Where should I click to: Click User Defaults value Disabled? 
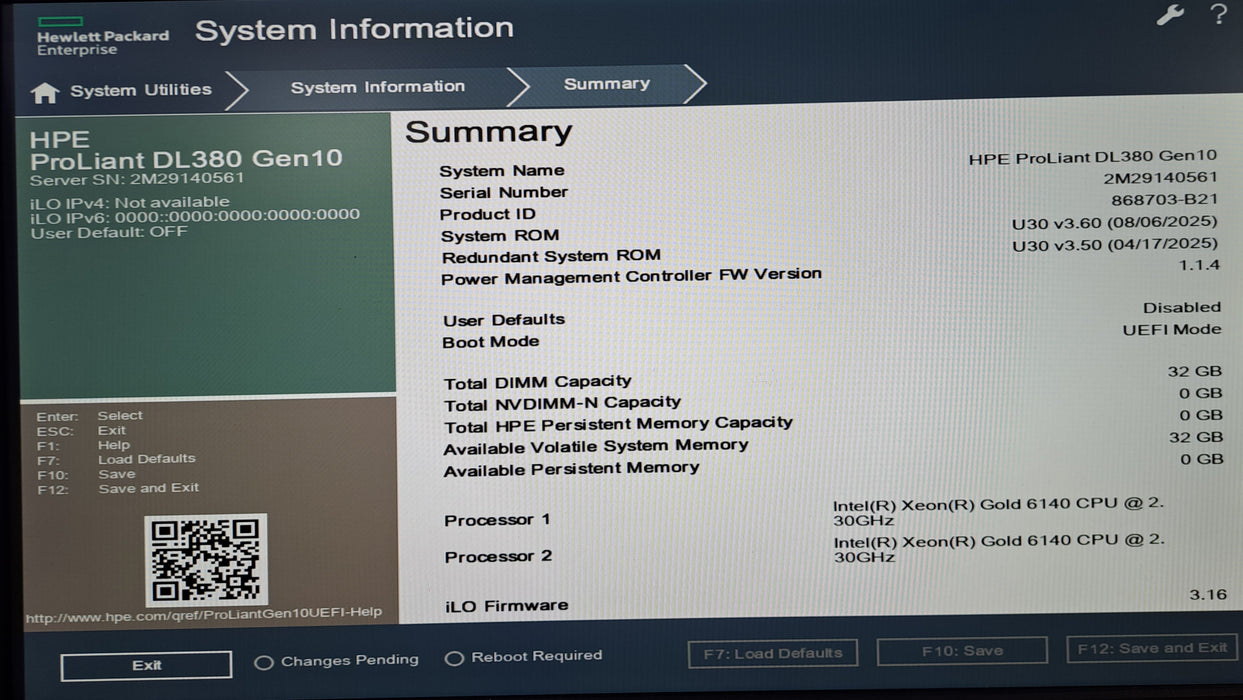tap(1182, 308)
